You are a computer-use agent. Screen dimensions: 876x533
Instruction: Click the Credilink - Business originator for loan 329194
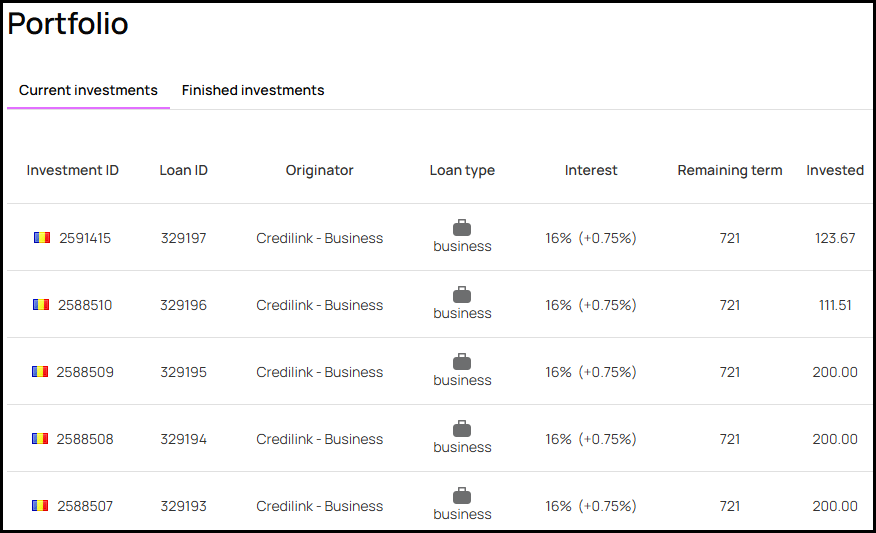pyautogui.click(x=320, y=439)
